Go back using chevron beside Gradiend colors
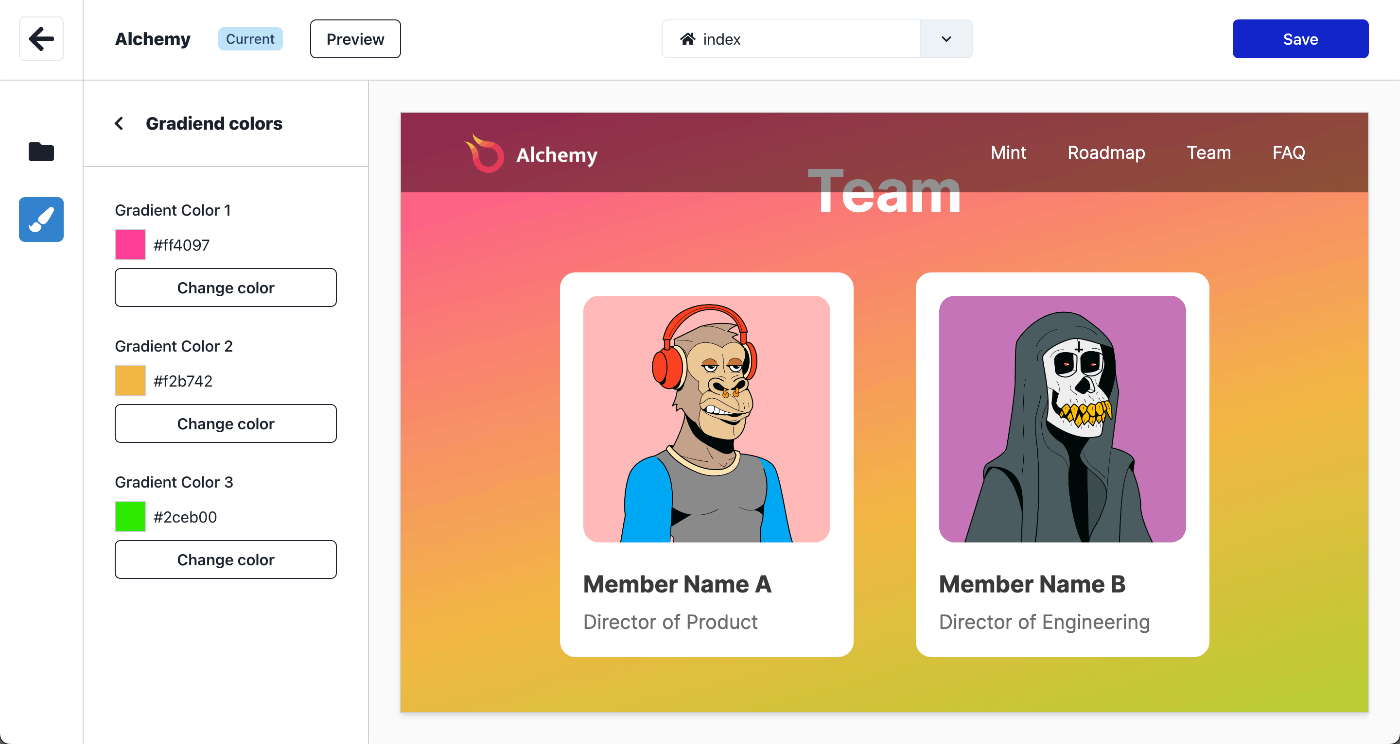Image resolution: width=1400 pixels, height=744 pixels. [119, 123]
